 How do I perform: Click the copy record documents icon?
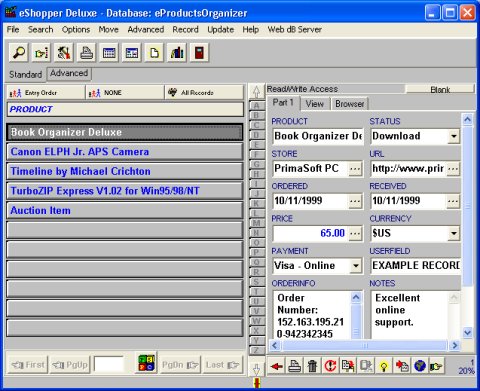pos(348,366)
